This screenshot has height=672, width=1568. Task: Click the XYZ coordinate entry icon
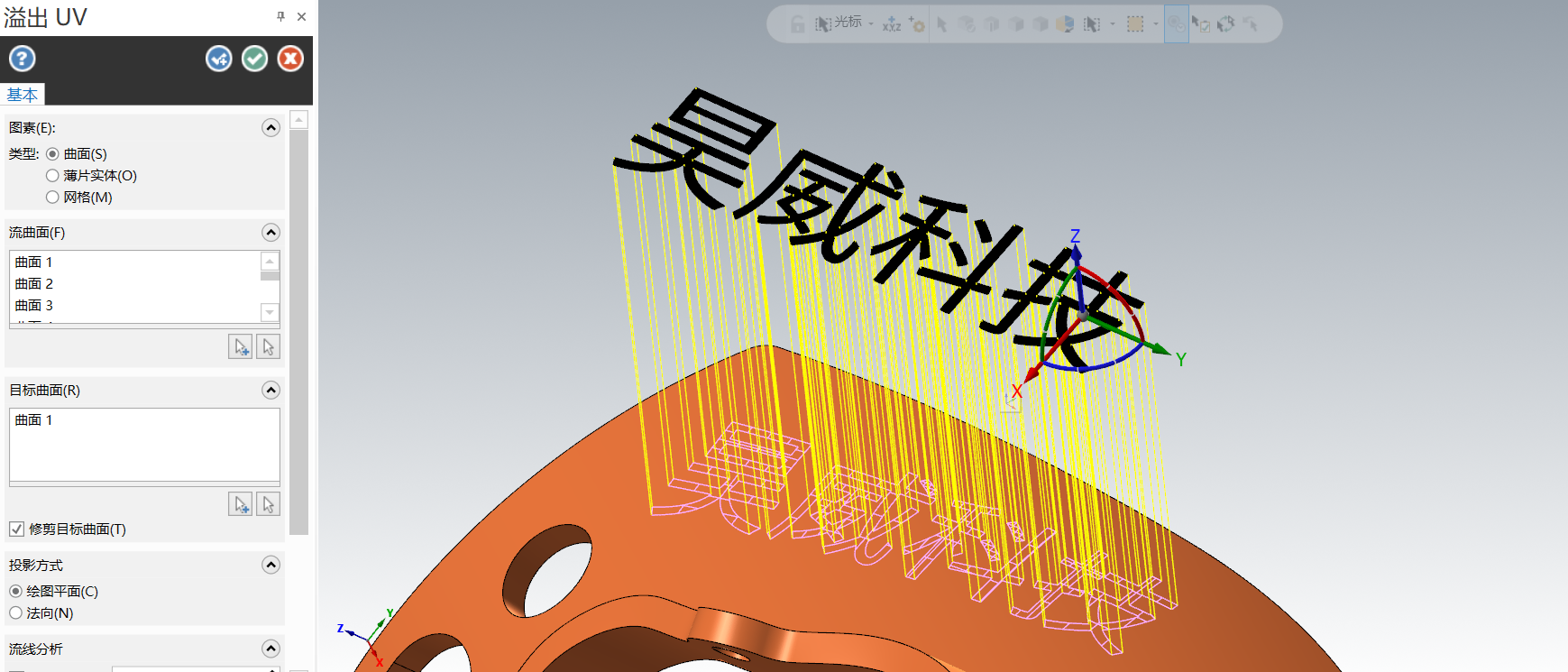892,24
